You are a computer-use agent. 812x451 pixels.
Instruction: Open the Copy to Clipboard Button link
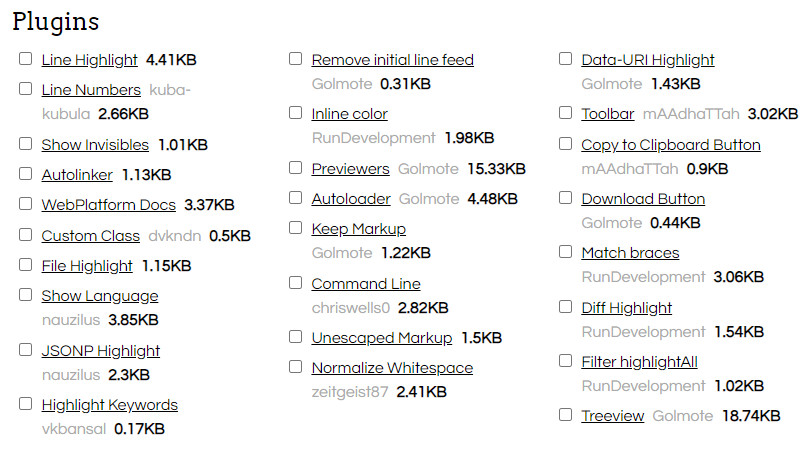point(670,145)
